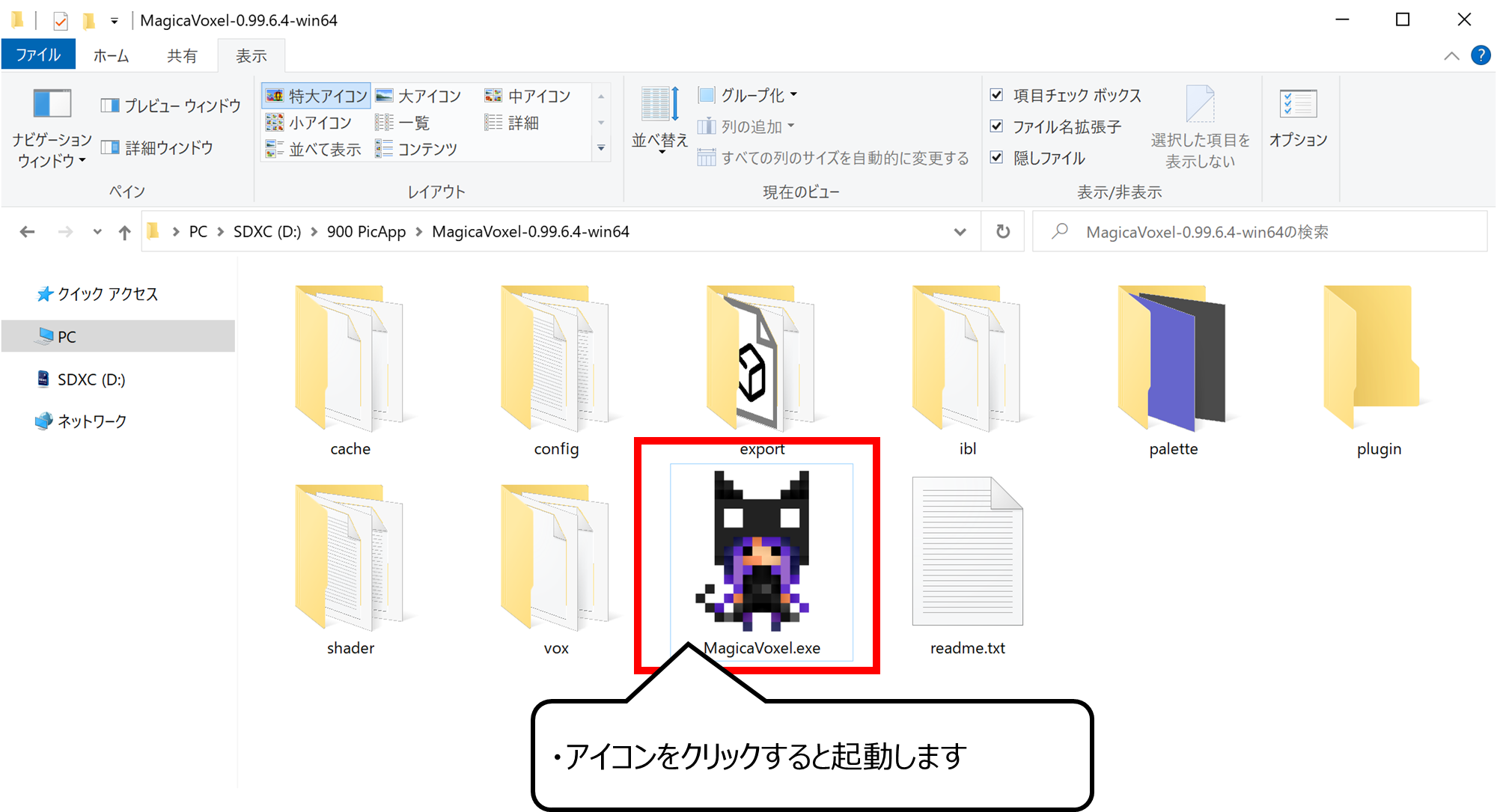The width and height of the screenshot is (1497, 812).
Task: Switch to the 表示 ribbon tab
Action: (x=251, y=56)
